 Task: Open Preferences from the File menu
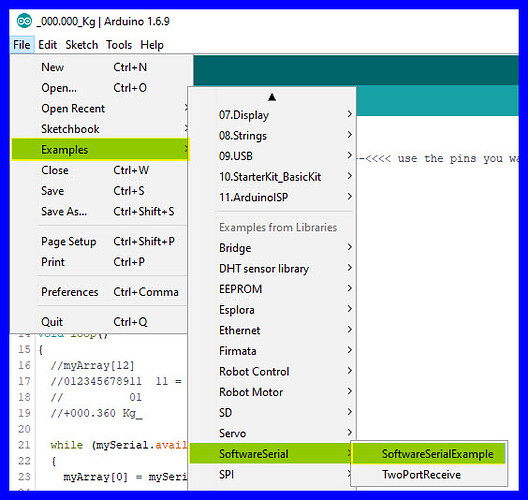(99, 292)
